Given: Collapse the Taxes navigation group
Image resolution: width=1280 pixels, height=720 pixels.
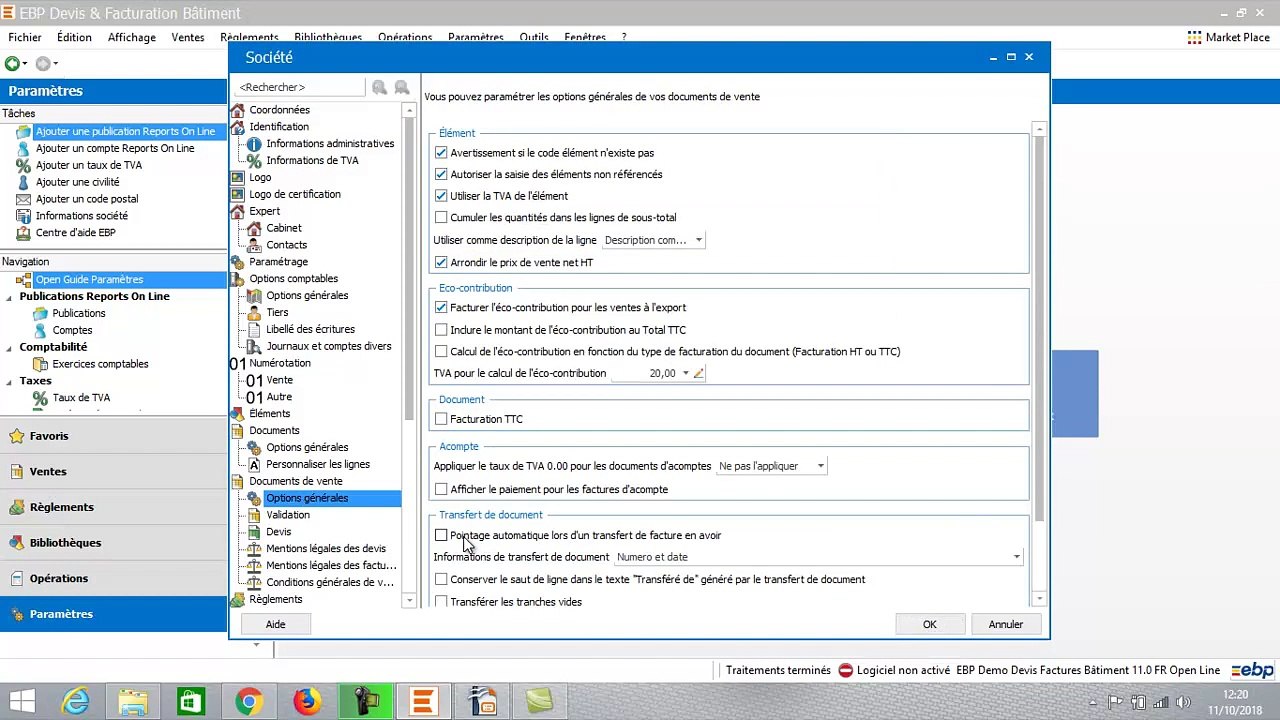Looking at the screenshot, I should [x=9, y=381].
